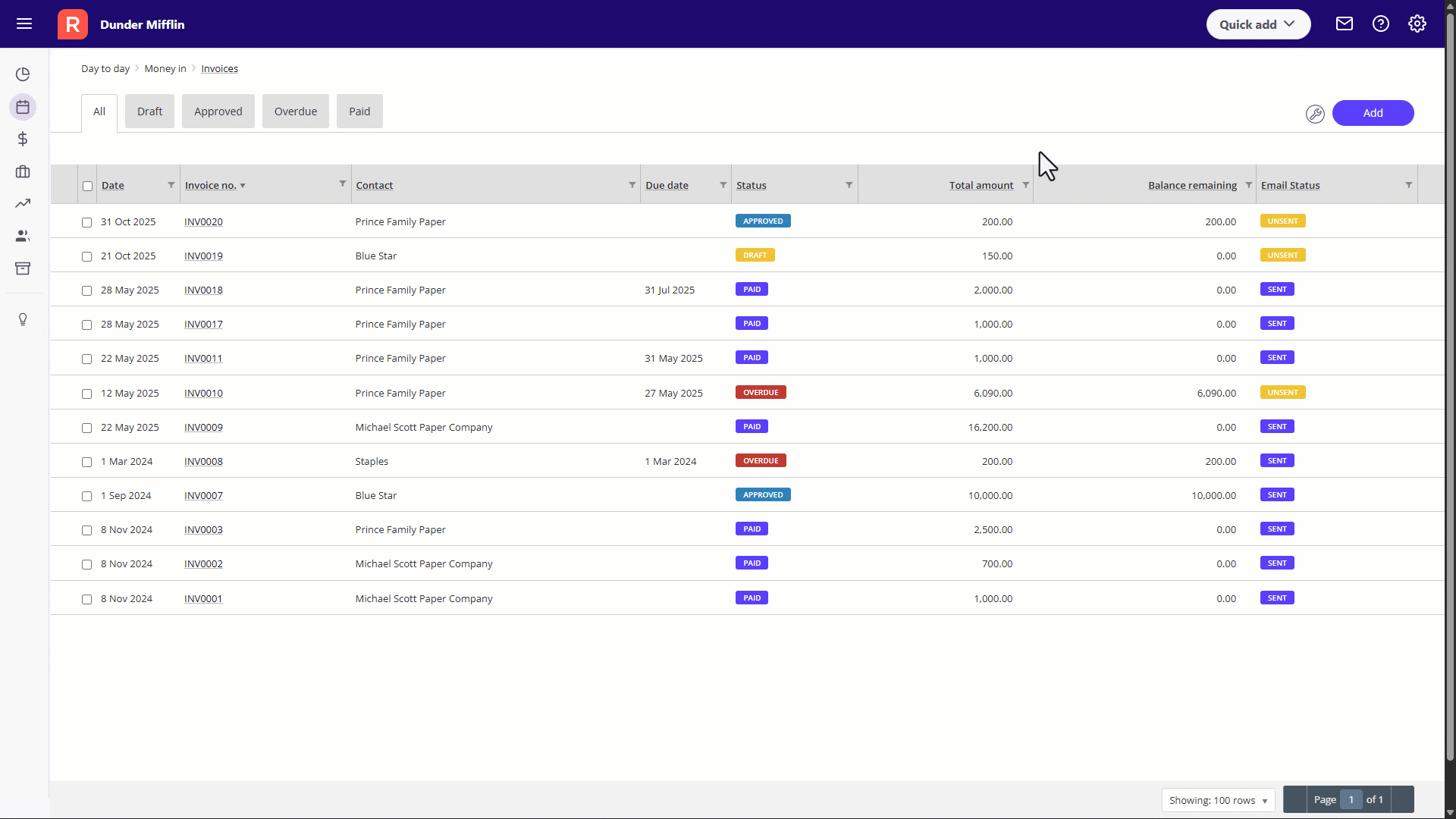Viewport: 1456px width, 819px height.
Task: Click the page number input field
Action: [x=1351, y=800]
